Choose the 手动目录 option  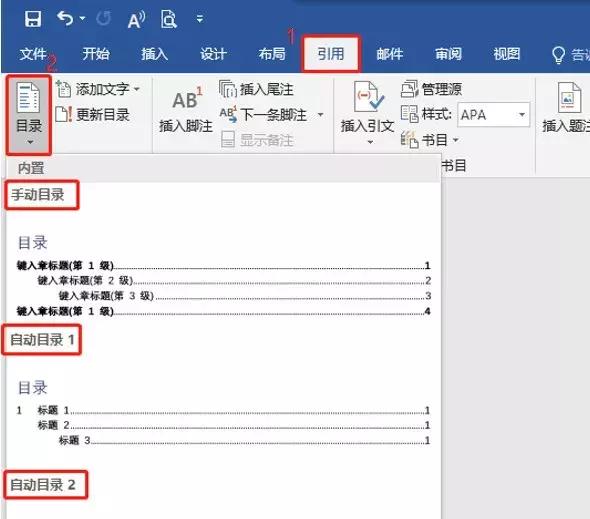(38, 195)
